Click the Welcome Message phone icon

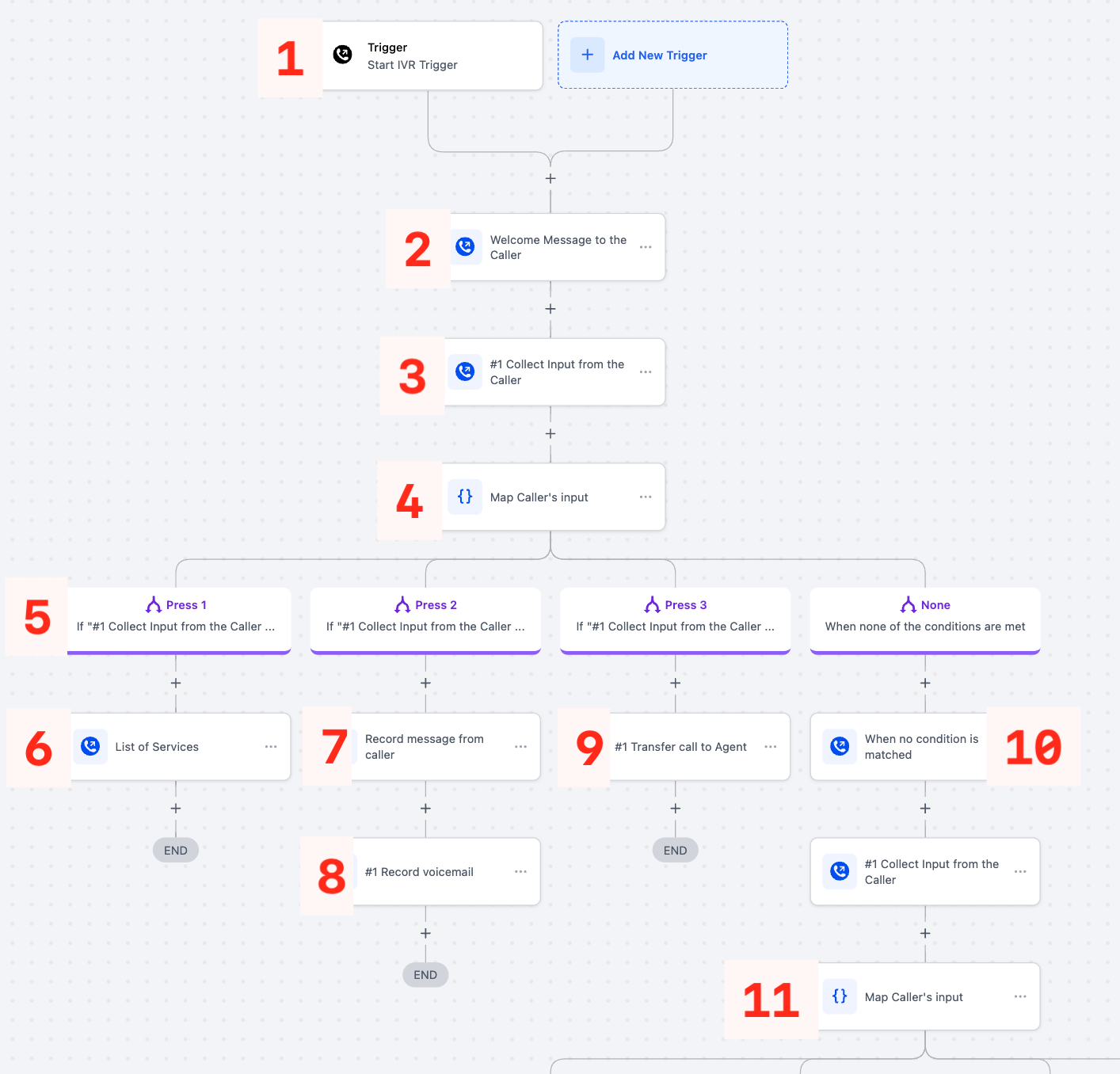coord(465,247)
